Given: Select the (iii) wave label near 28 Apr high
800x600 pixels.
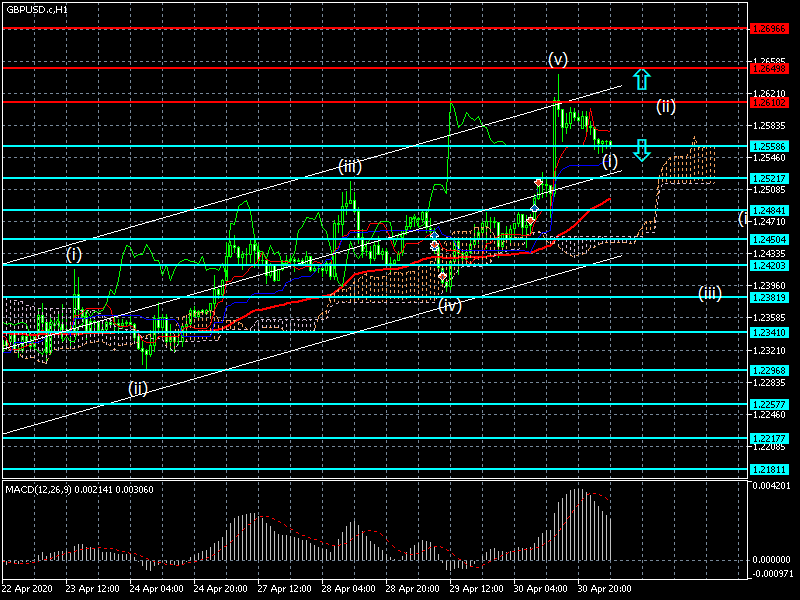Looking at the screenshot, I should (x=349, y=166).
